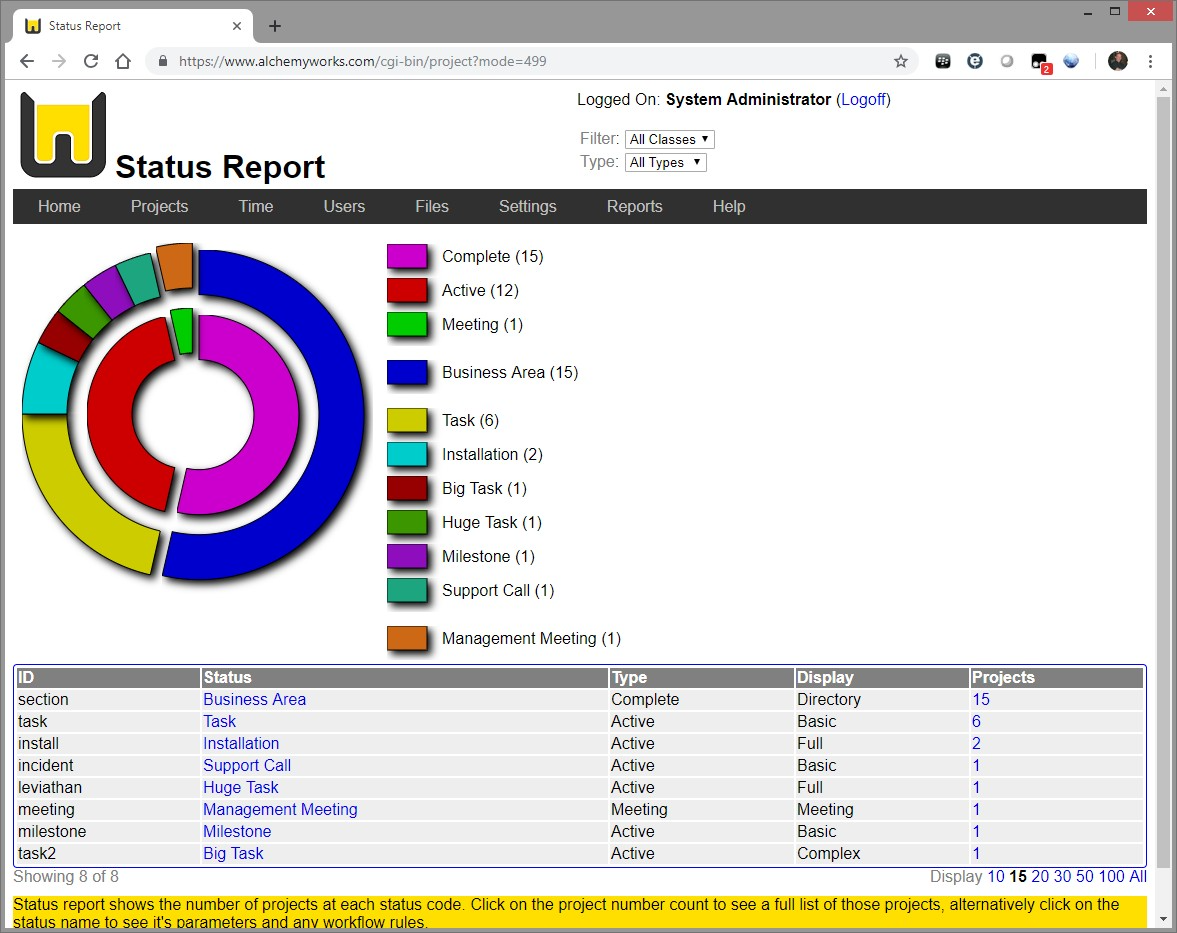Click the globe extension icon
This screenshot has height=933, width=1177.
[x=1071, y=62]
